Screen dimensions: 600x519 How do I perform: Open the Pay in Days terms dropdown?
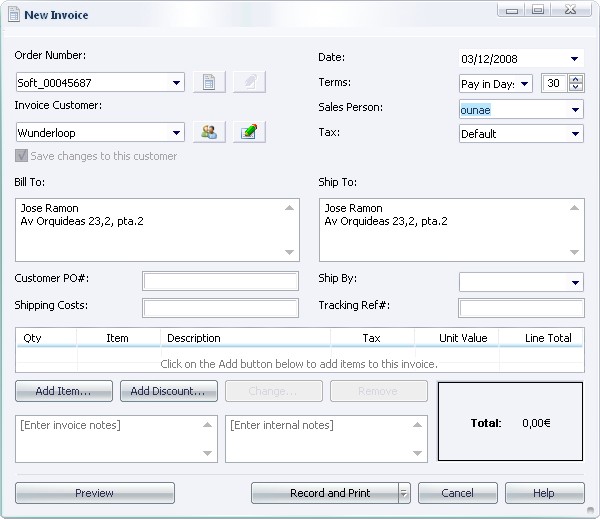coord(525,83)
